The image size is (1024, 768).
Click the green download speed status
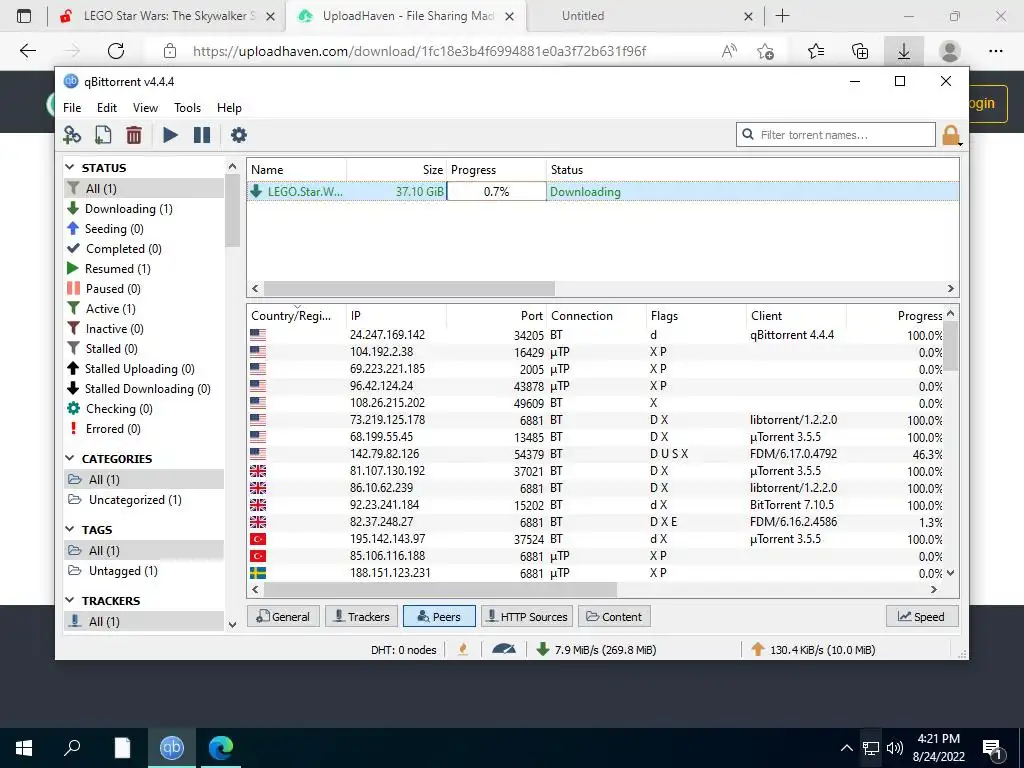pyautogui.click(x=596, y=650)
